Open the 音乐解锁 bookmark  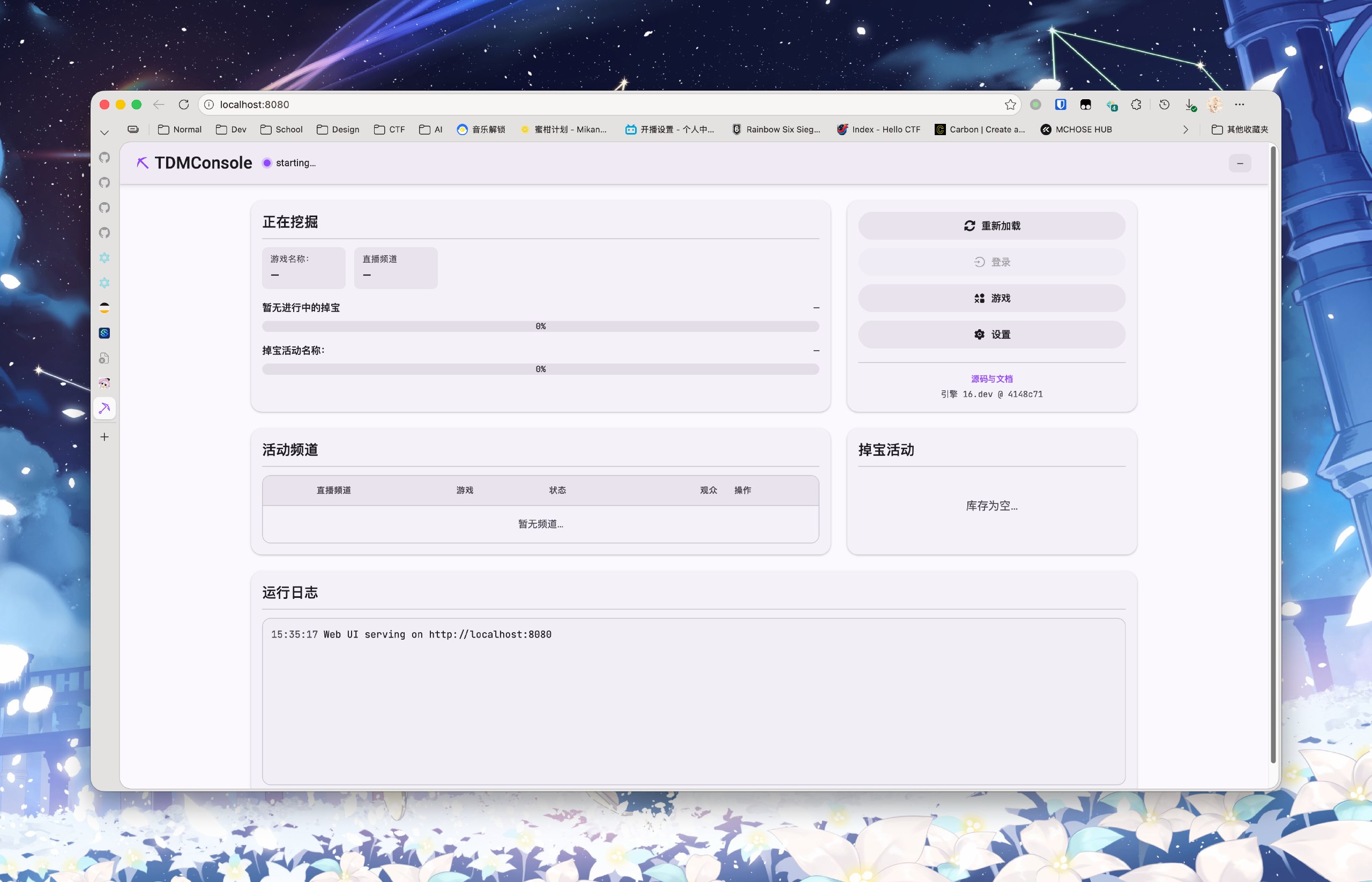pos(481,129)
